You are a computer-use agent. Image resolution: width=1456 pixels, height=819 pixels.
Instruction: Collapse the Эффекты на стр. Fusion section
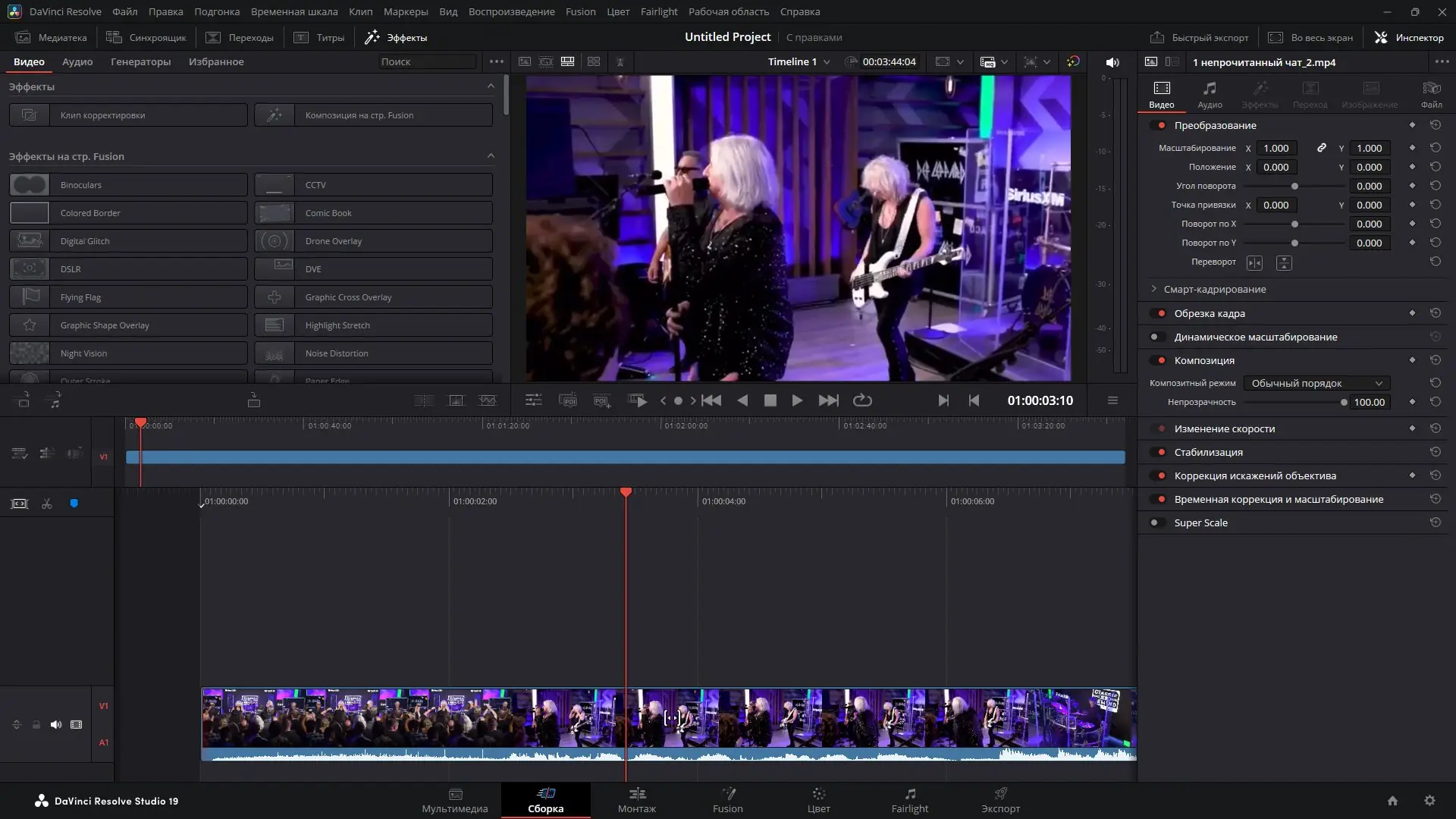[x=491, y=155]
